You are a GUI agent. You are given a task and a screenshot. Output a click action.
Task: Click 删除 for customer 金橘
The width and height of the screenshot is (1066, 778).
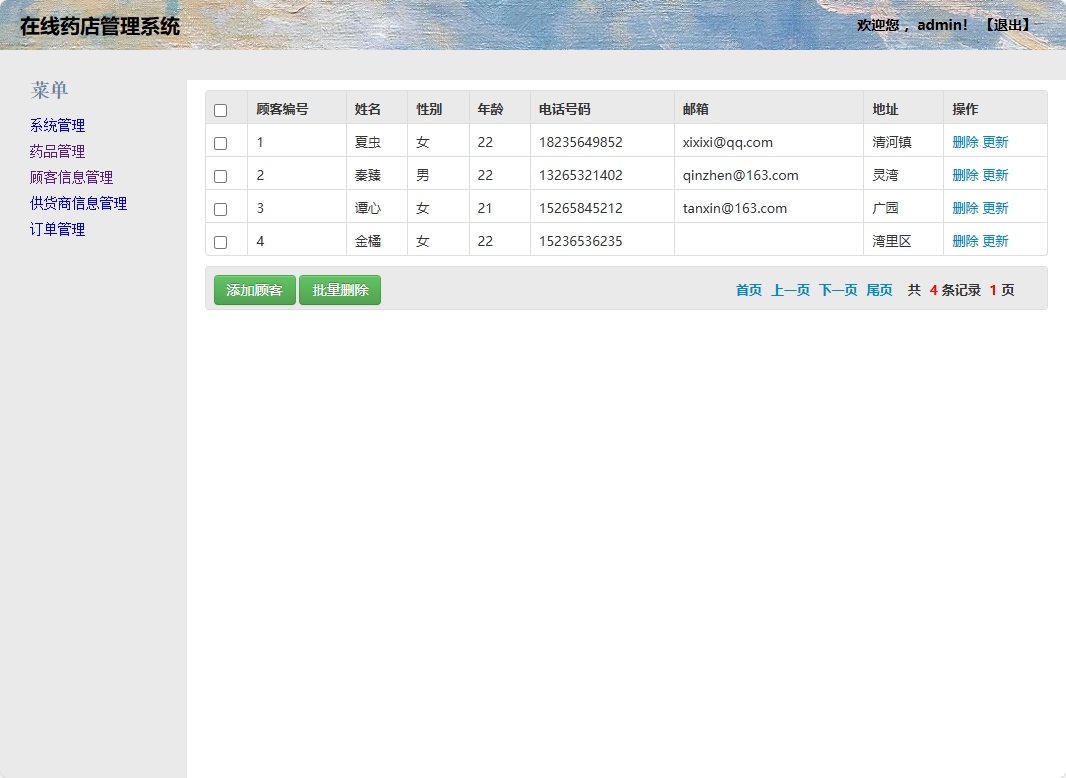(x=966, y=240)
